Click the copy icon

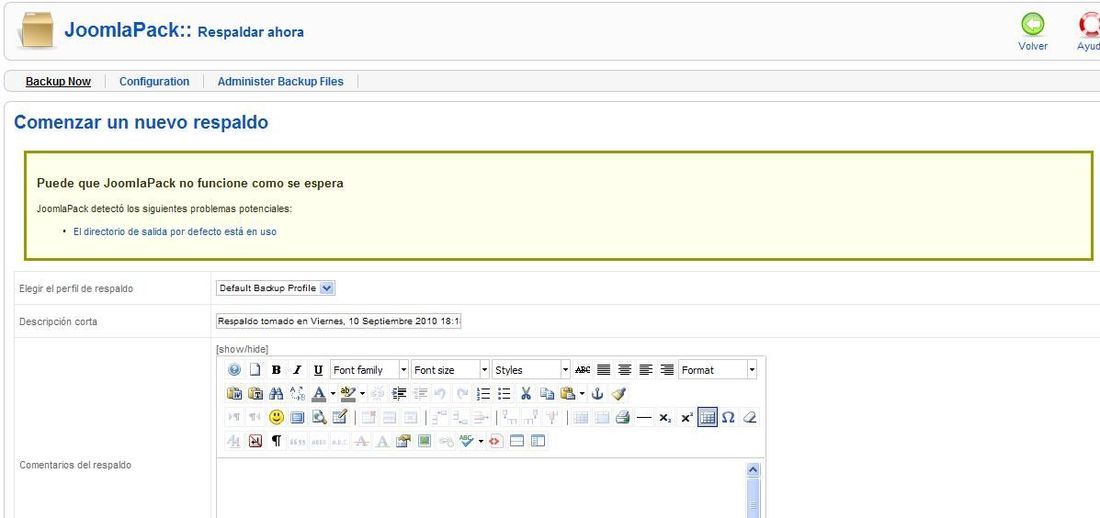[546, 394]
